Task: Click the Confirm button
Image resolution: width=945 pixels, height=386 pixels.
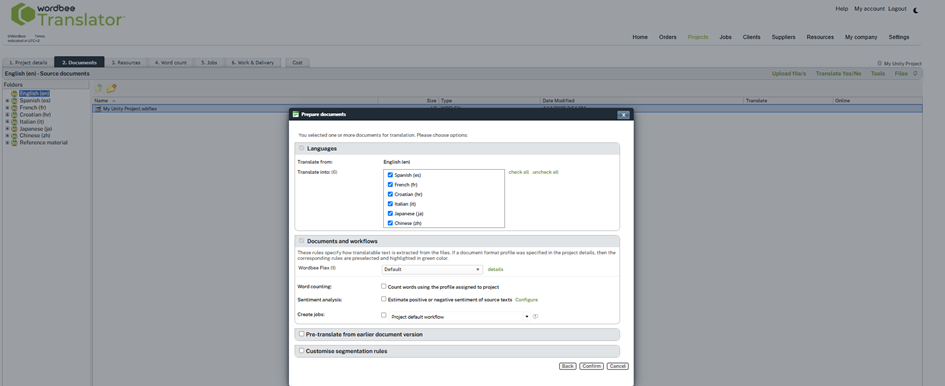Action: (x=591, y=366)
